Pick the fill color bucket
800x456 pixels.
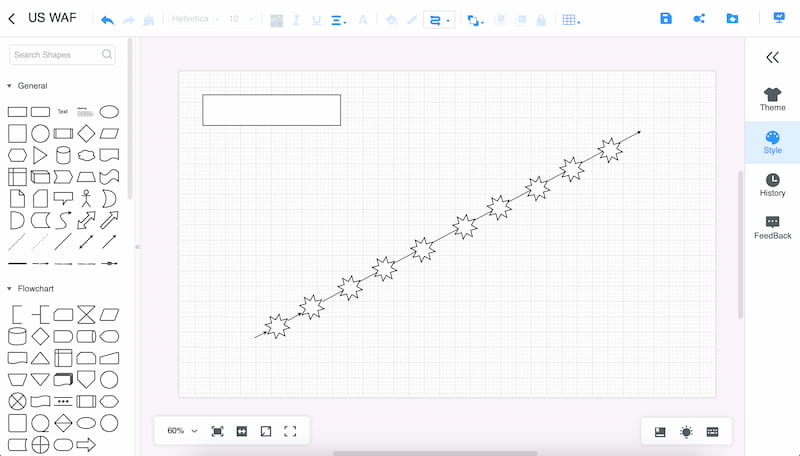(391, 20)
